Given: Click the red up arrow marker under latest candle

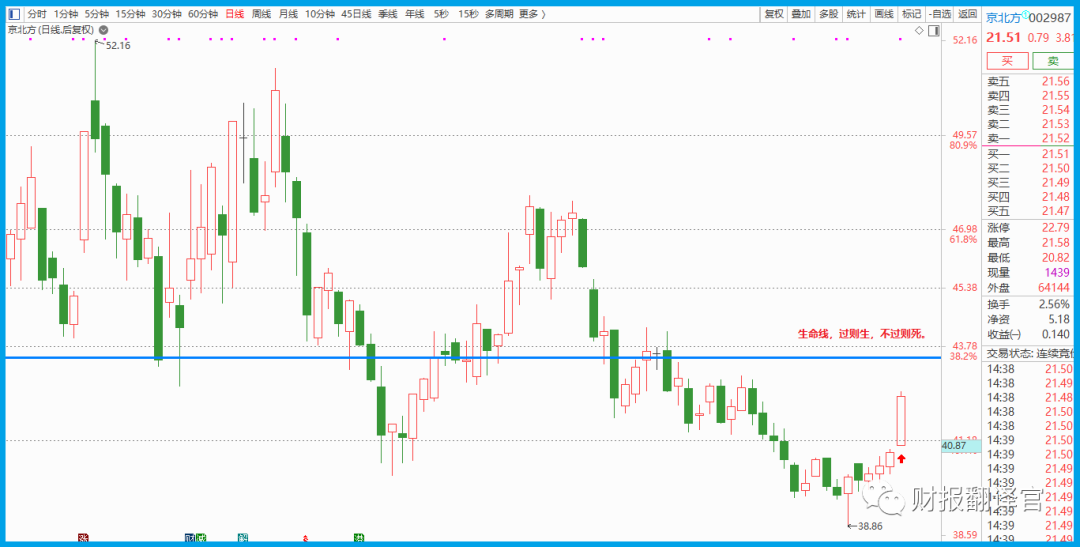Looking at the screenshot, I should pyautogui.click(x=901, y=459).
